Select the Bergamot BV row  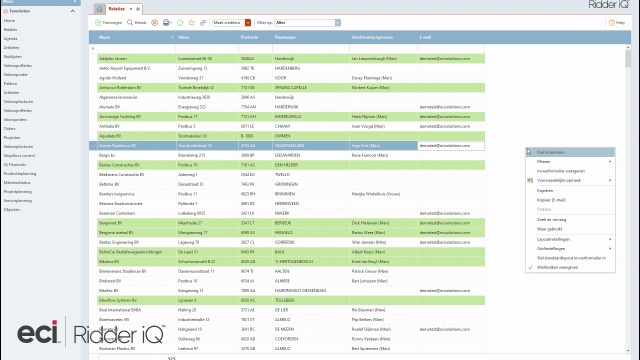[x=287, y=223]
